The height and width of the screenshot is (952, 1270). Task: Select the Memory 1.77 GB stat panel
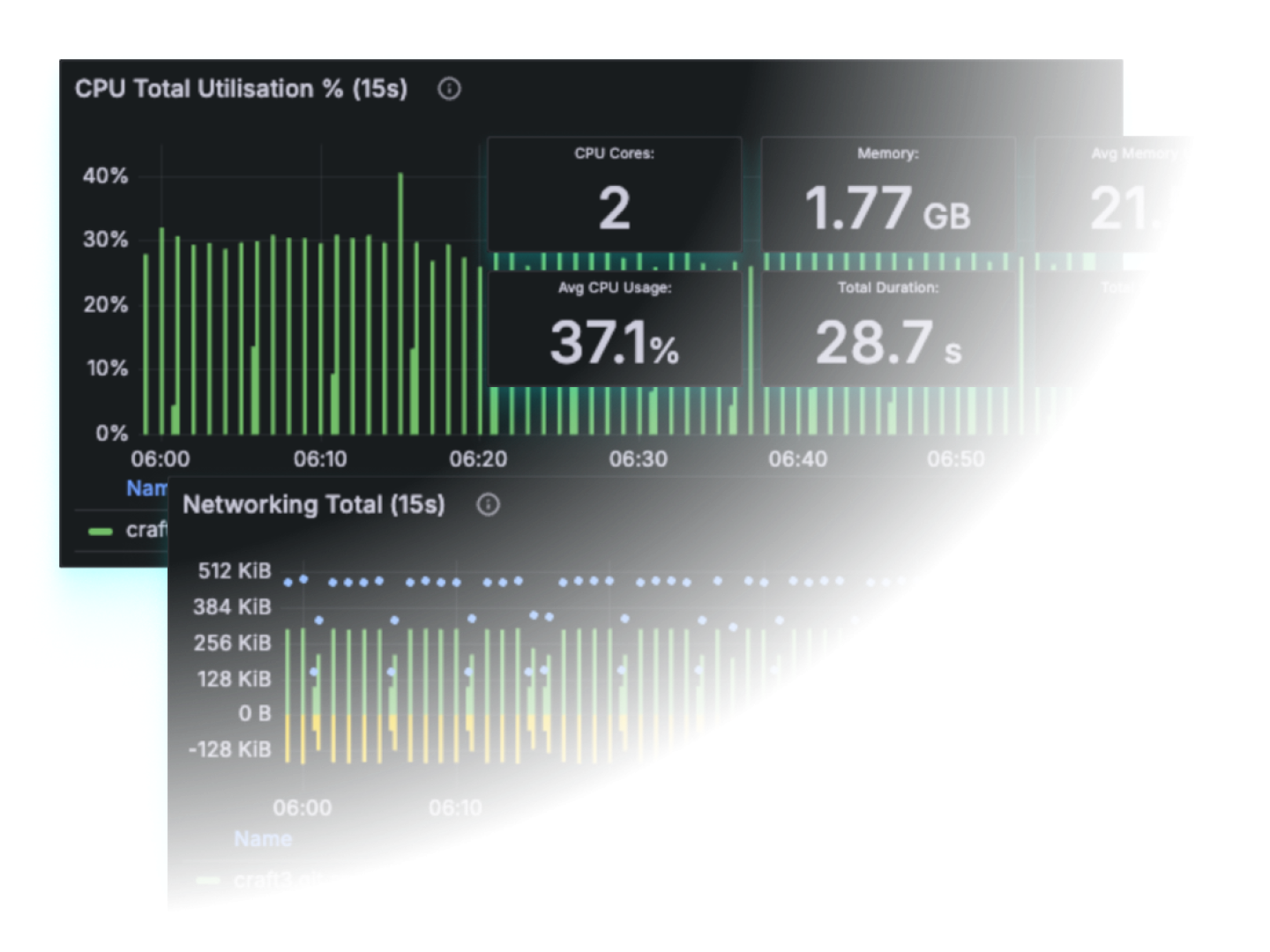[x=887, y=195]
